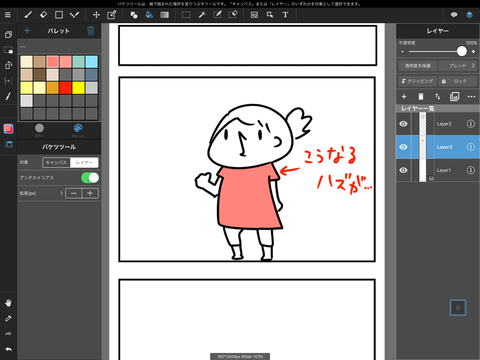Select the Eraser tool
This screenshot has height=360, width=480.
click(x=43, y=15)
